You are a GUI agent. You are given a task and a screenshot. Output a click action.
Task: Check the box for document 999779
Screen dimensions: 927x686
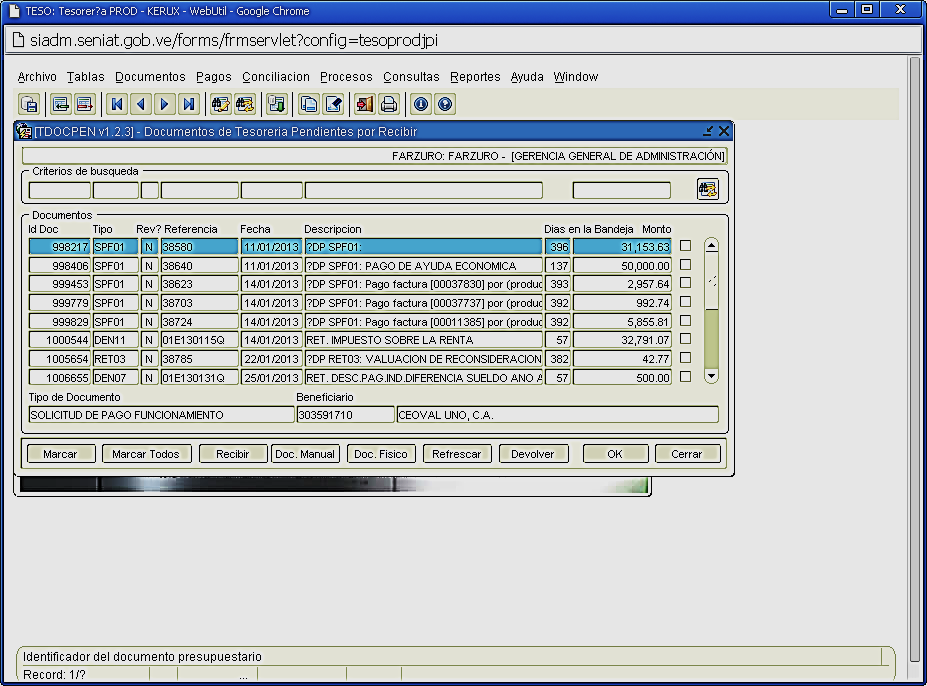(685, 302)
